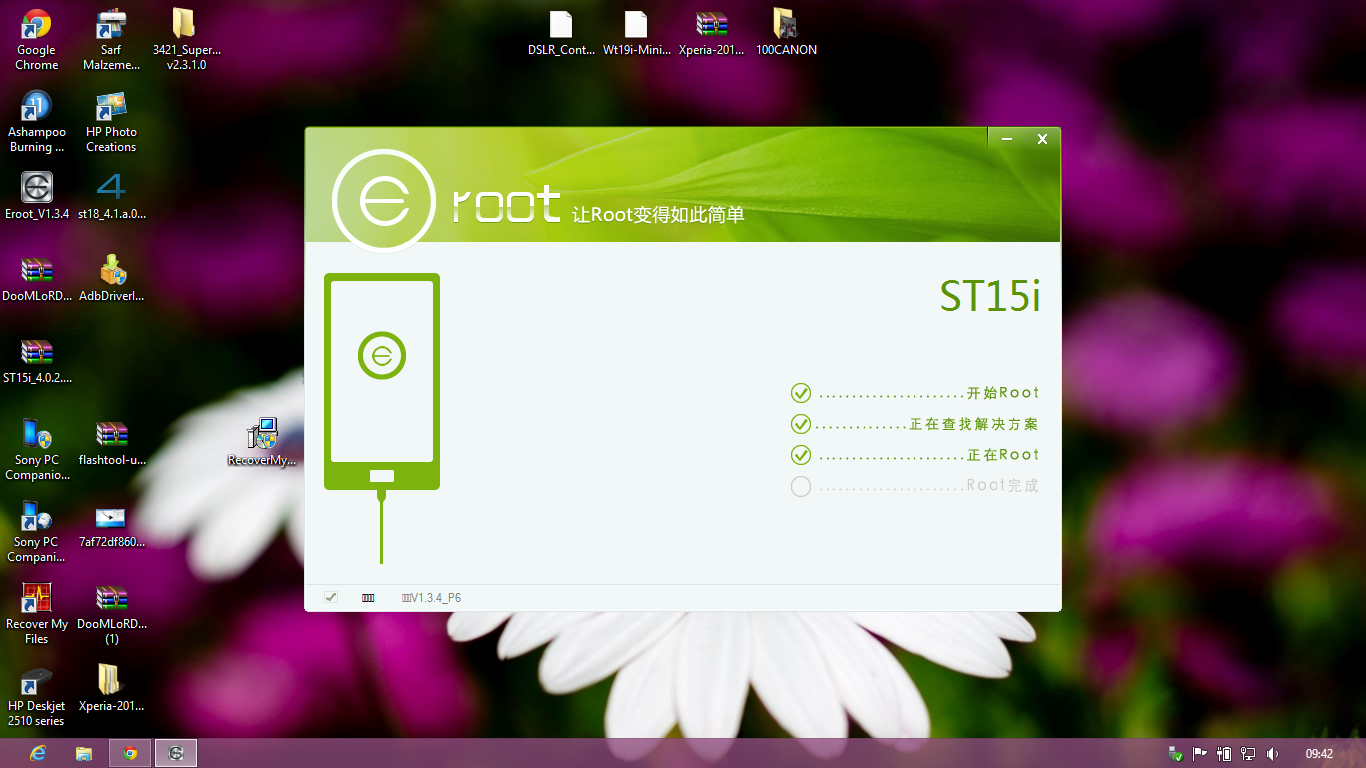Viewport: 1366px width, 768px height.
Task: Open the Wt19i-Mini file on desktop
Action: coord(636,33)
